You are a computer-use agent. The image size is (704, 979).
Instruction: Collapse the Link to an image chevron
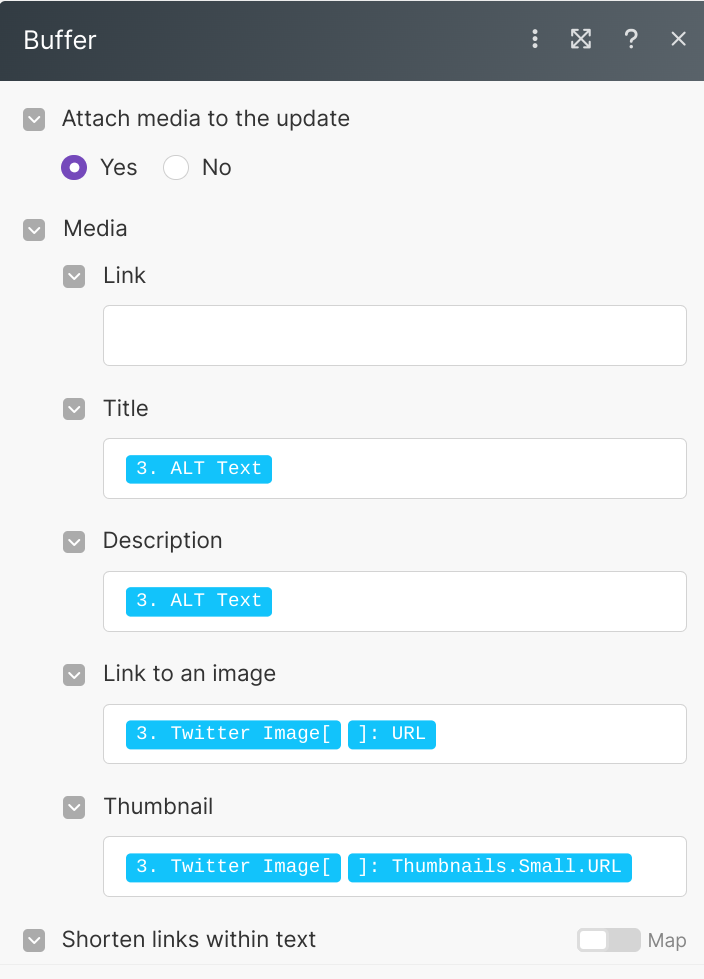[x=74, y=674]
